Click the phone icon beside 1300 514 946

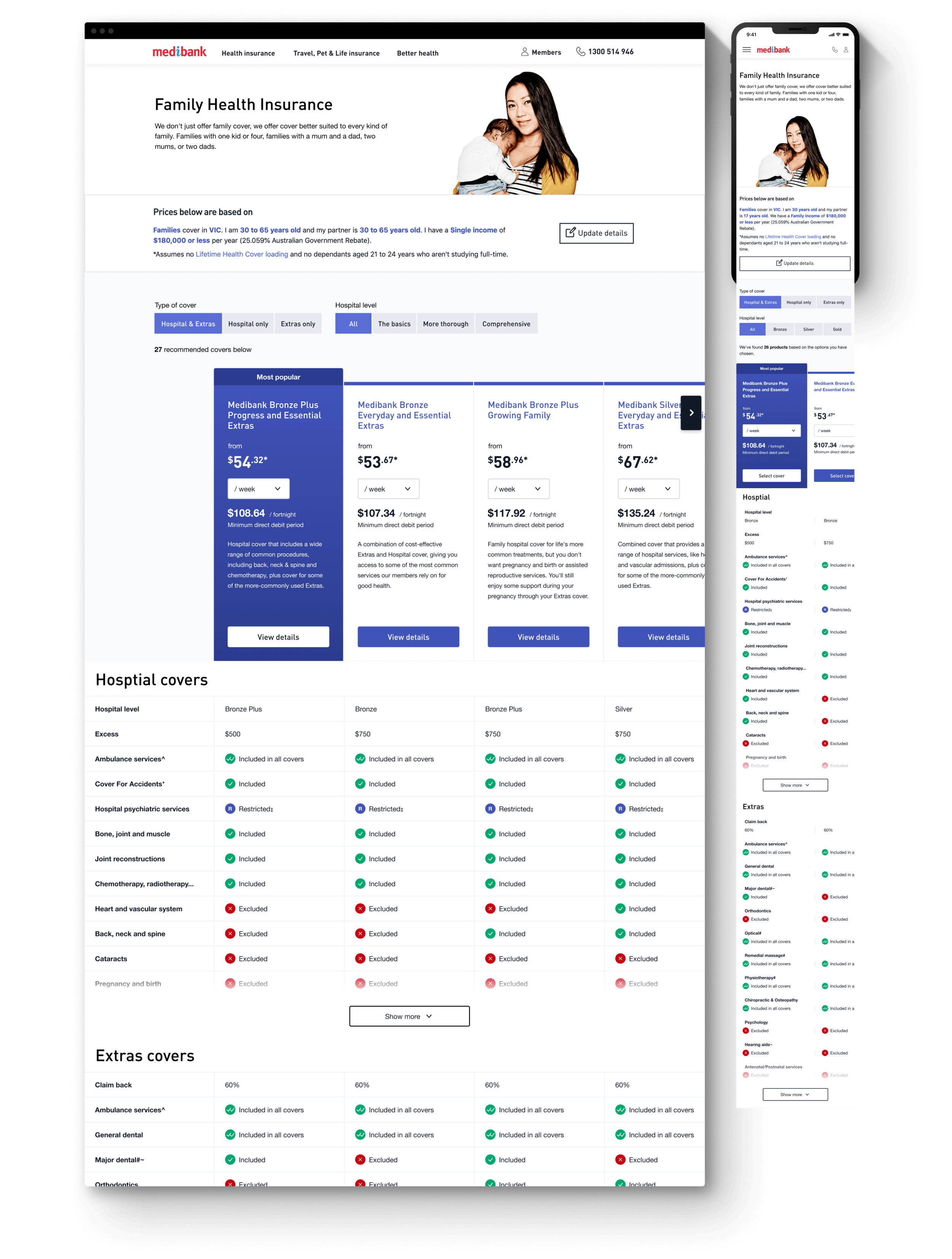pyautogui.click(x=580, y=52)
